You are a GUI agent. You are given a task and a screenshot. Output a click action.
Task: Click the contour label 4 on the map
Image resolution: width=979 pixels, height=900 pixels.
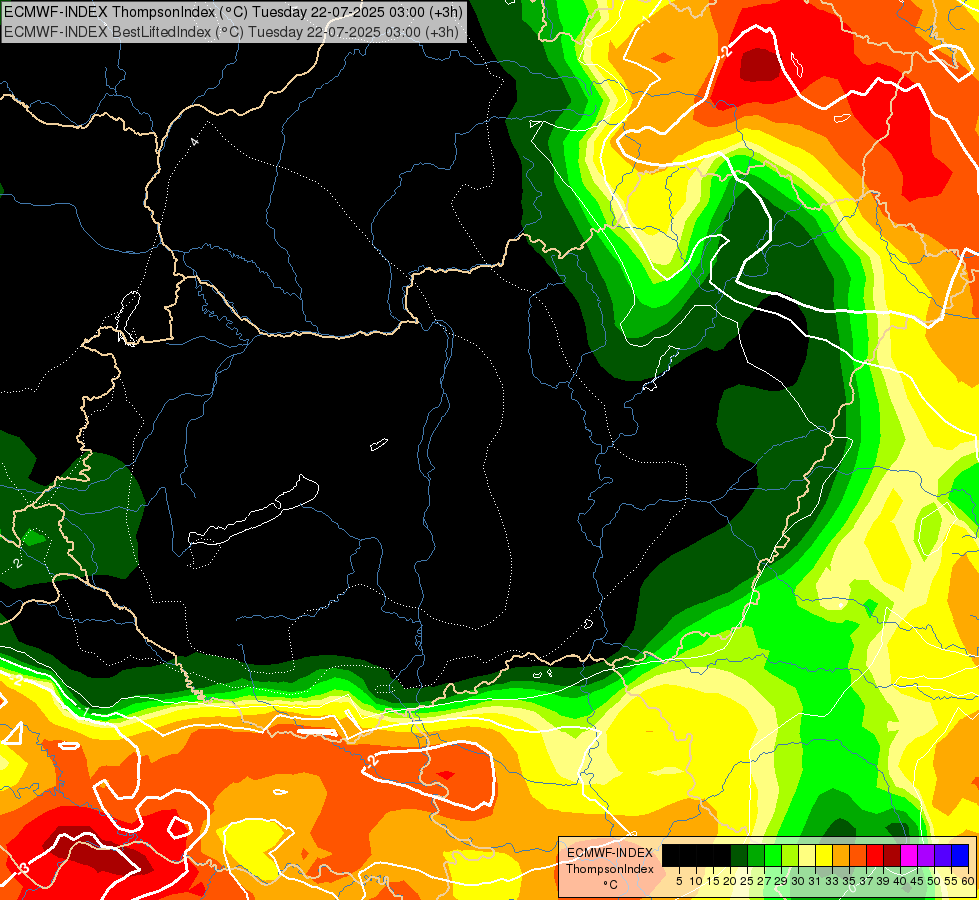(x=194, y=142)
